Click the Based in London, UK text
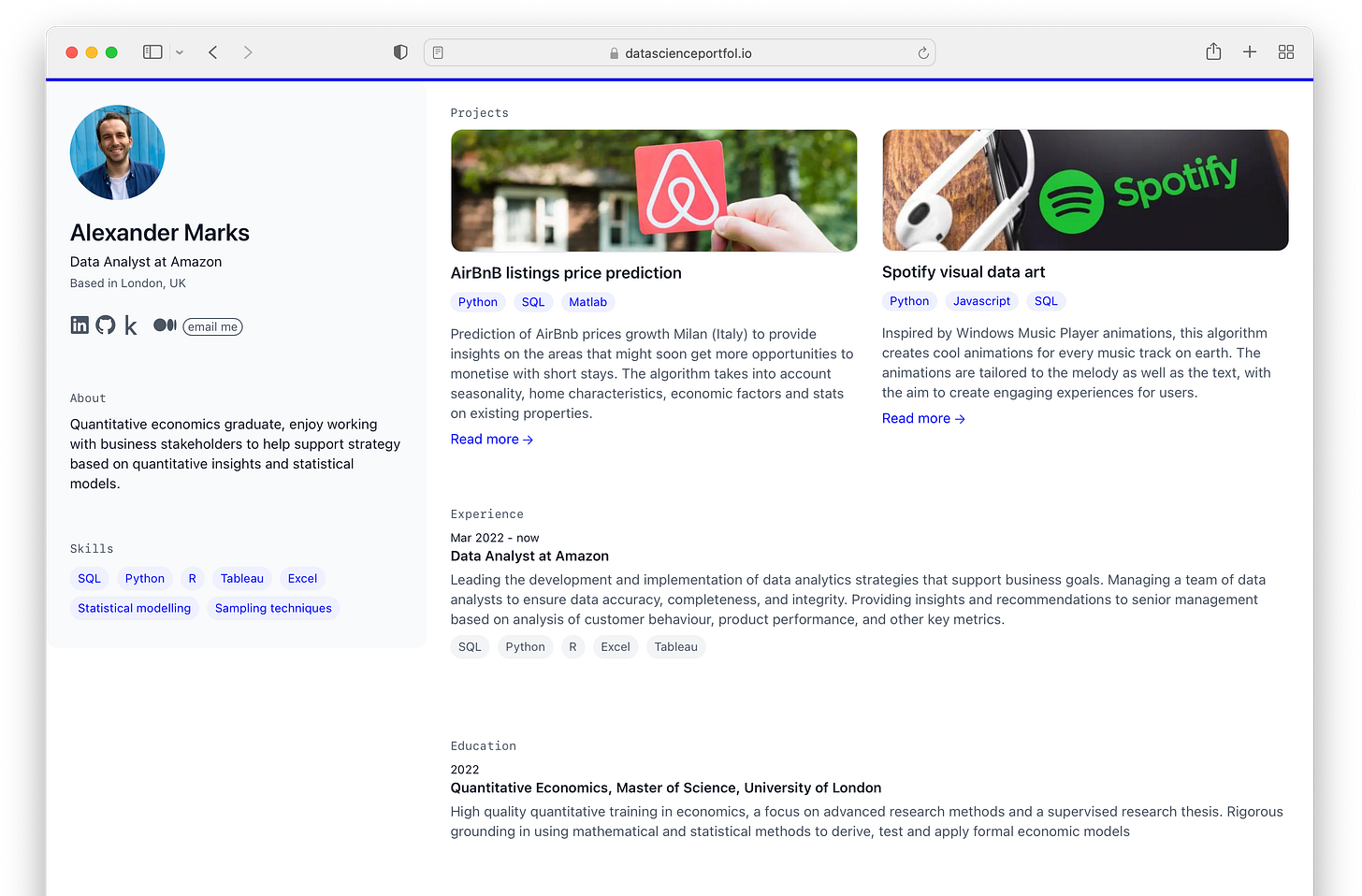The height and width of the screenshot is (896, 1362). point(128,283)
